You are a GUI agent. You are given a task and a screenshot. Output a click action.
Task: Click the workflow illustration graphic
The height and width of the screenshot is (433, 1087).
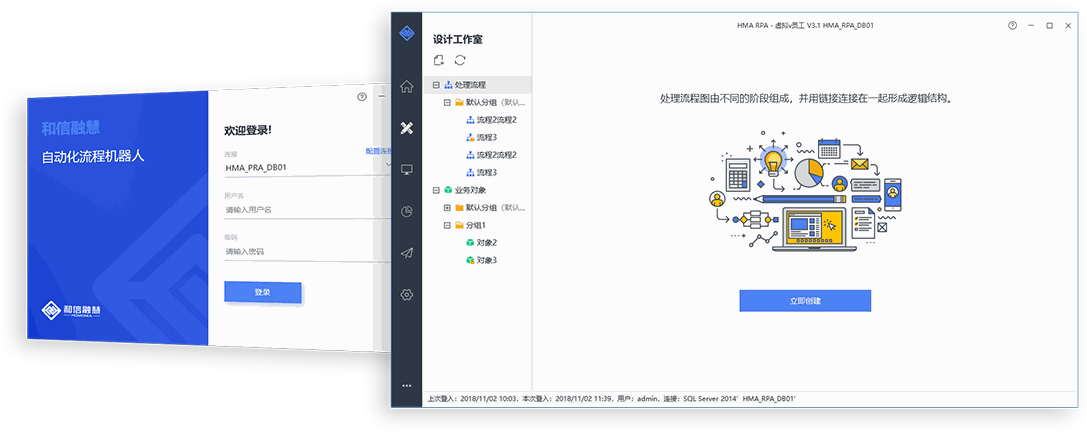tap(805, 190)
